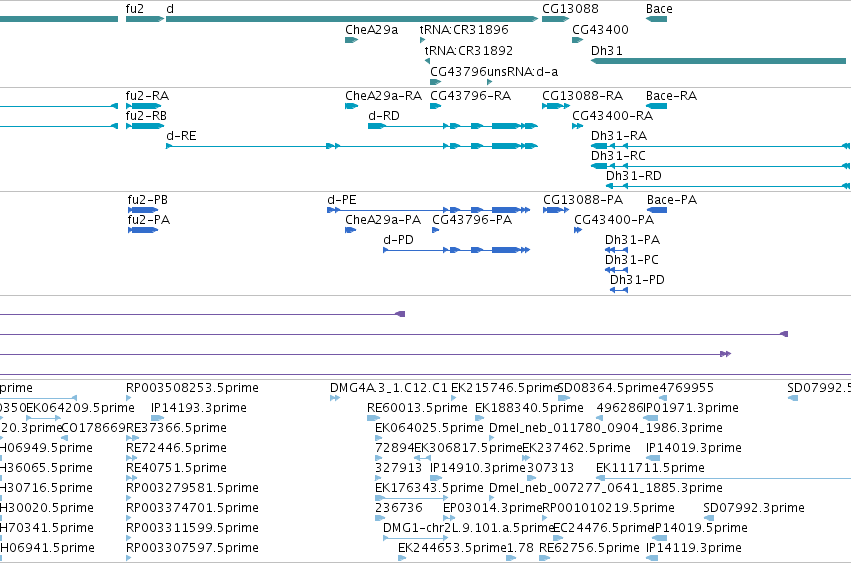
Task: Click the DMG4A3_1.C12.C1 label
Action: 389,388
